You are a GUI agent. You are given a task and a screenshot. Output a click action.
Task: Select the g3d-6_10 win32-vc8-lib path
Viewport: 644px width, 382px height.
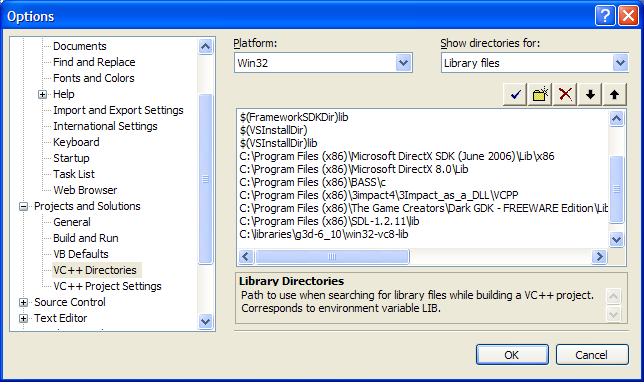324,235
